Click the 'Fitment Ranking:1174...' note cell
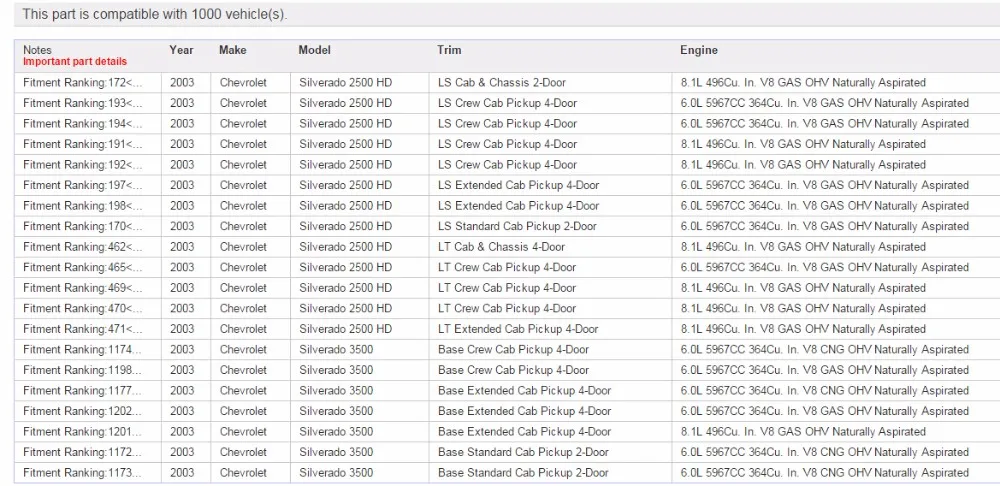 pyautogui.click(x=88, y=350)
